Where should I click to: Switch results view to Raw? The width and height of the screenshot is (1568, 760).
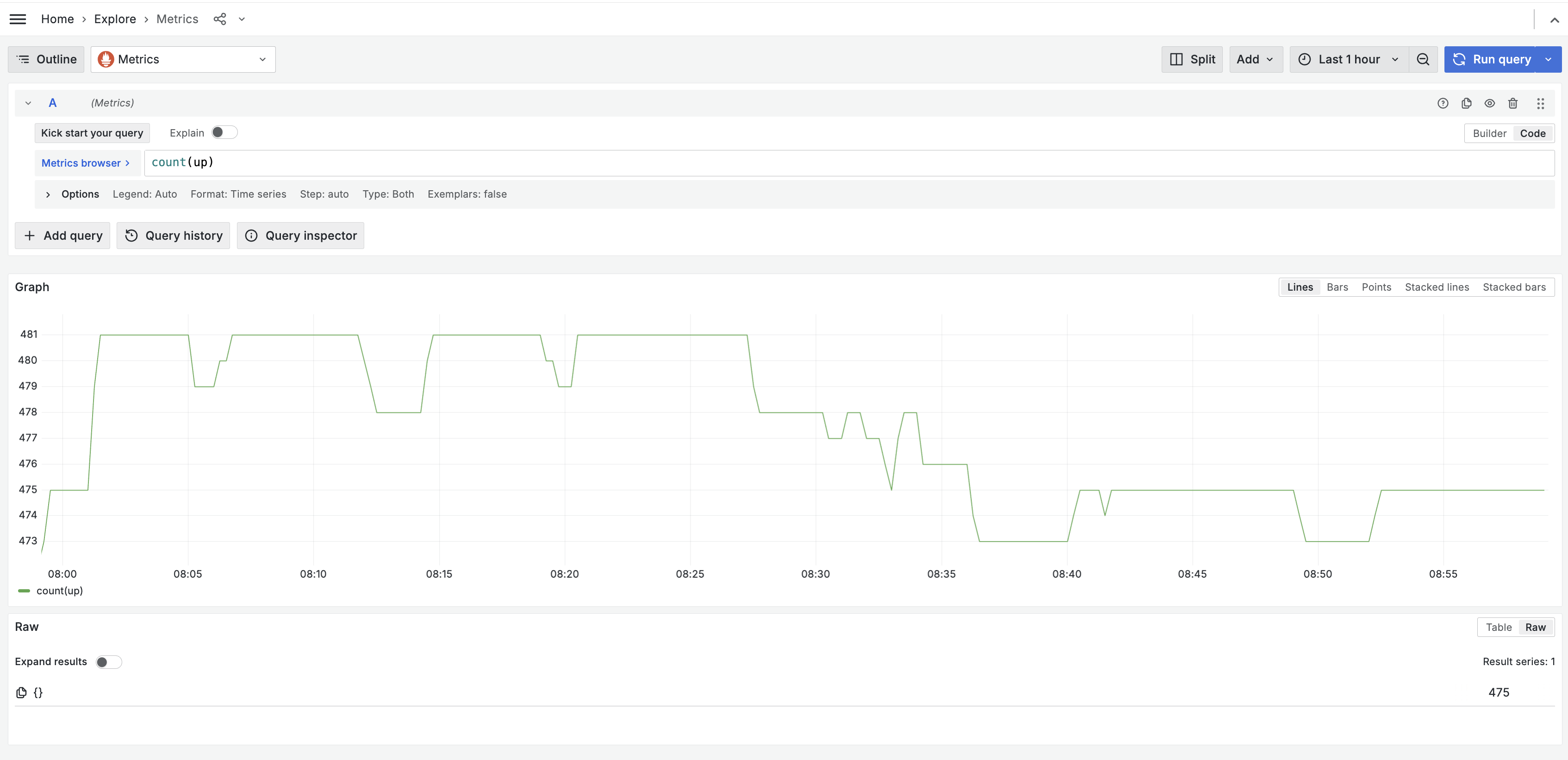1535,627
